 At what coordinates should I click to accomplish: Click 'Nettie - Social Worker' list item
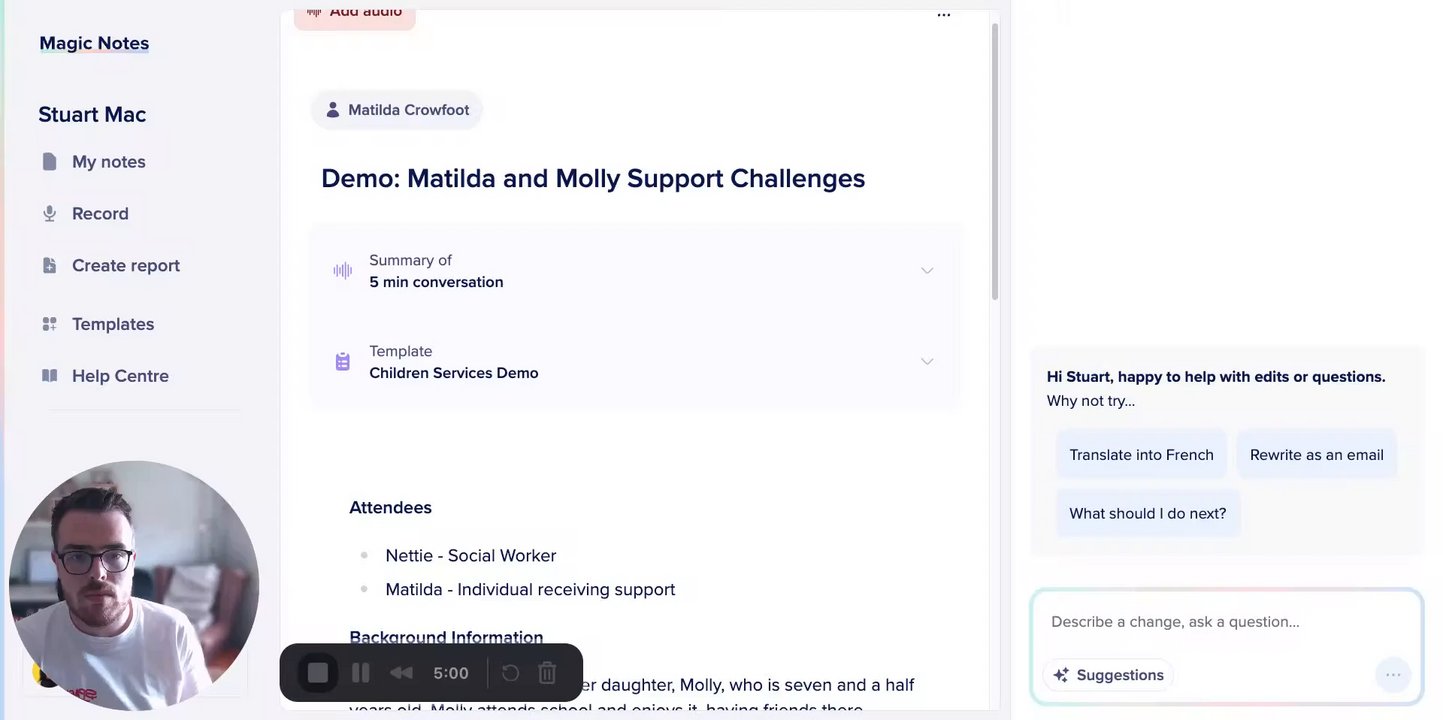470,556
